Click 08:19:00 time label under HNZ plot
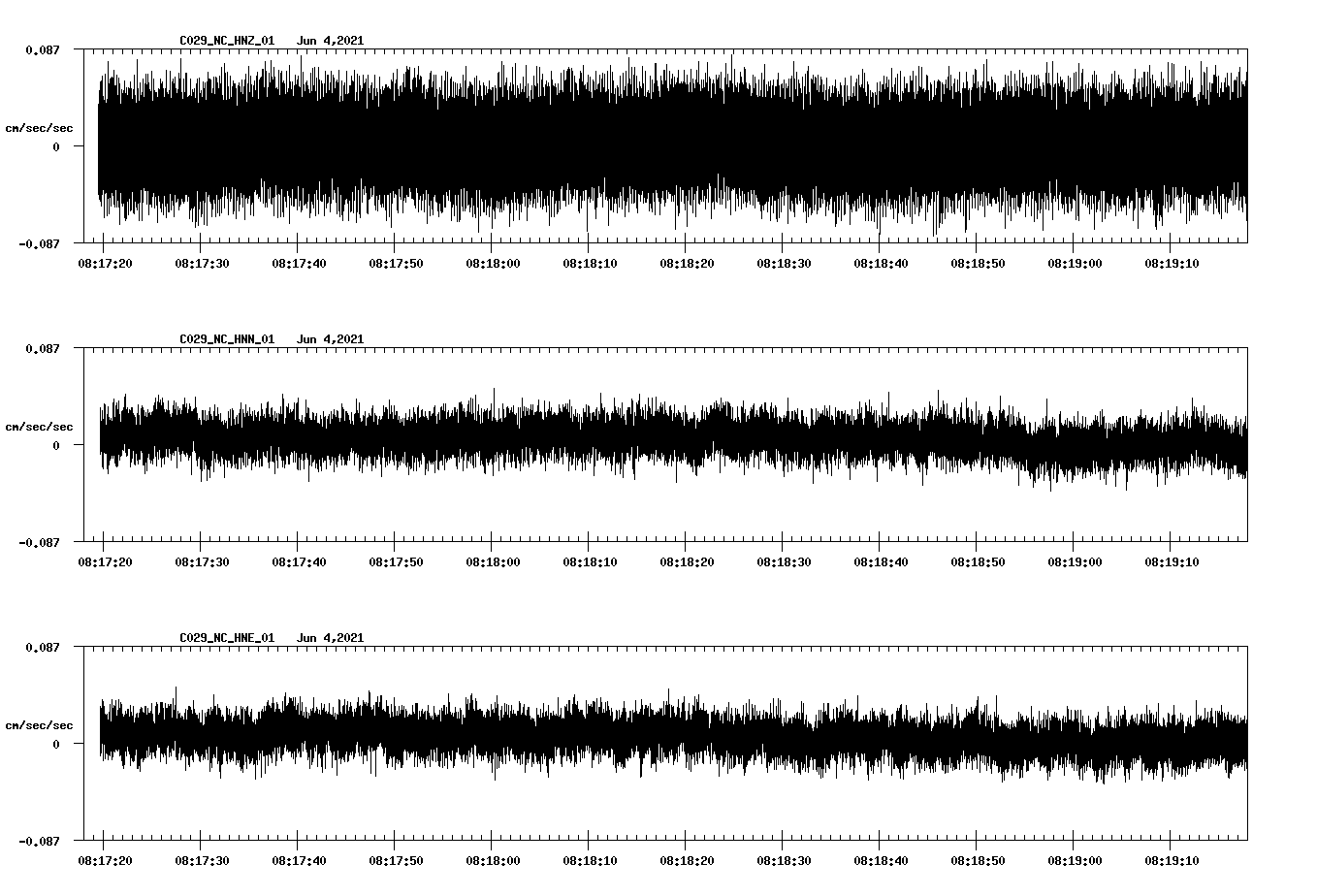 [x=1075, y=264]
